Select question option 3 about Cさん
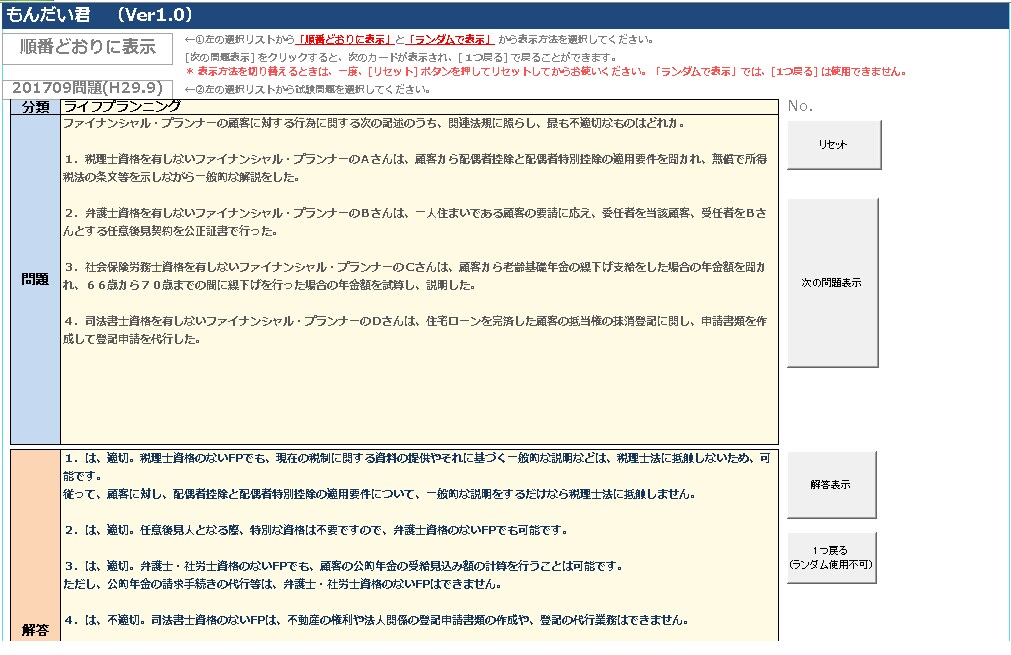This screenshot has width=1011, height=655. tap(416, 277)
